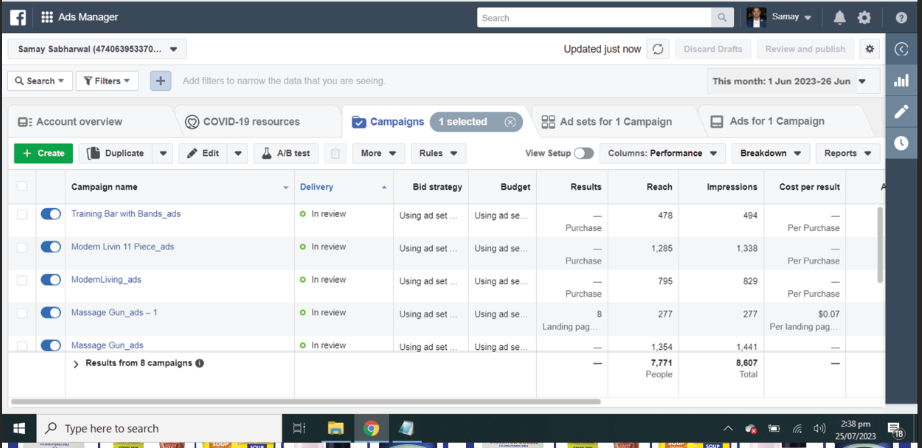Open the history clock panel in right sidebar
The image size is (922, 448).
(x=901, y=142)
